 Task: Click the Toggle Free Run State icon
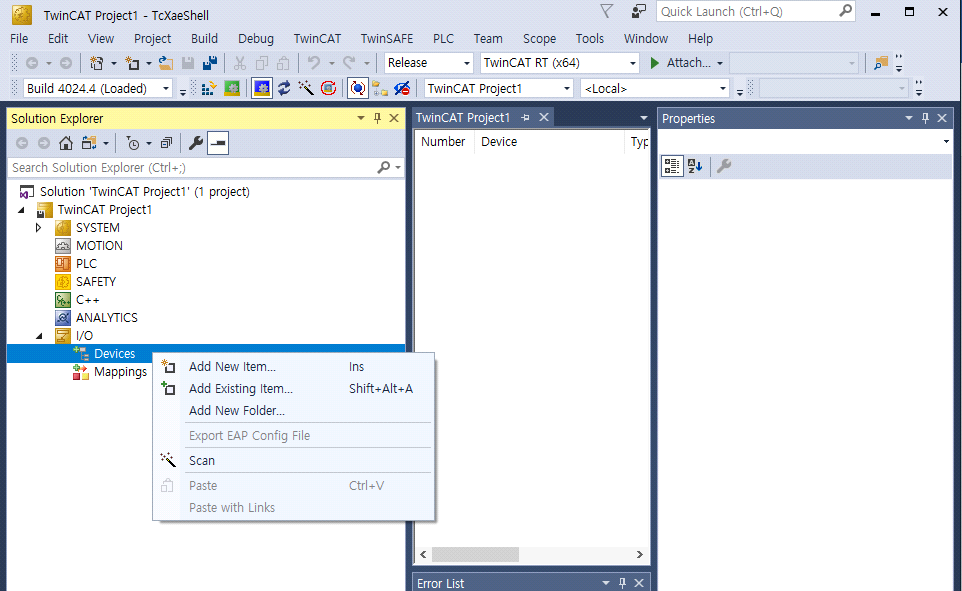(x=329, y=88)
